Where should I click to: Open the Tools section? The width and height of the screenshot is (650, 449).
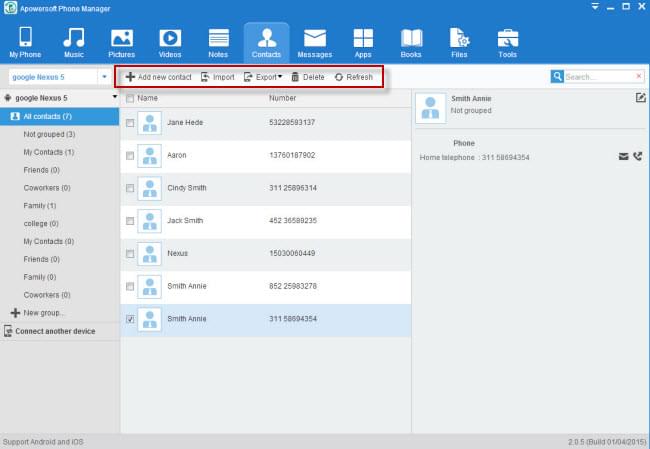pos(508,43)
